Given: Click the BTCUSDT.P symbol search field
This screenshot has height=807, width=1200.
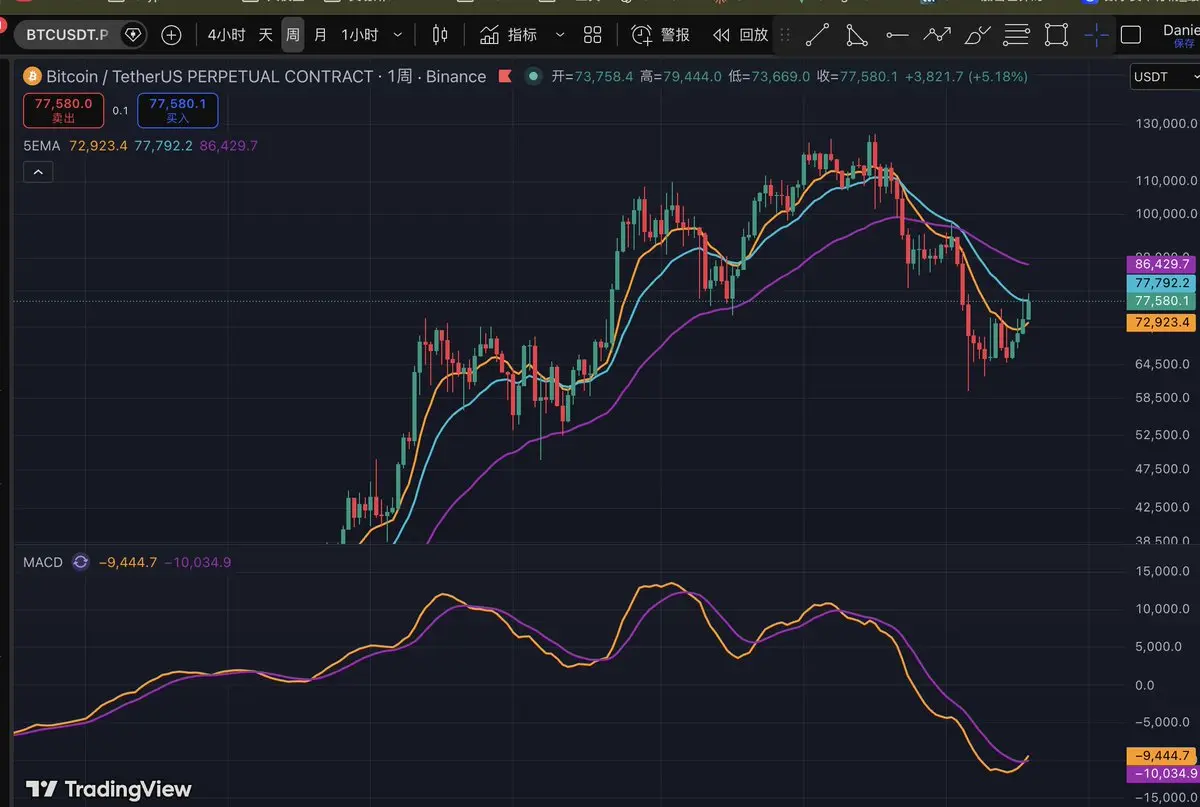Looking at the screenshot, I should pos(67,35).
